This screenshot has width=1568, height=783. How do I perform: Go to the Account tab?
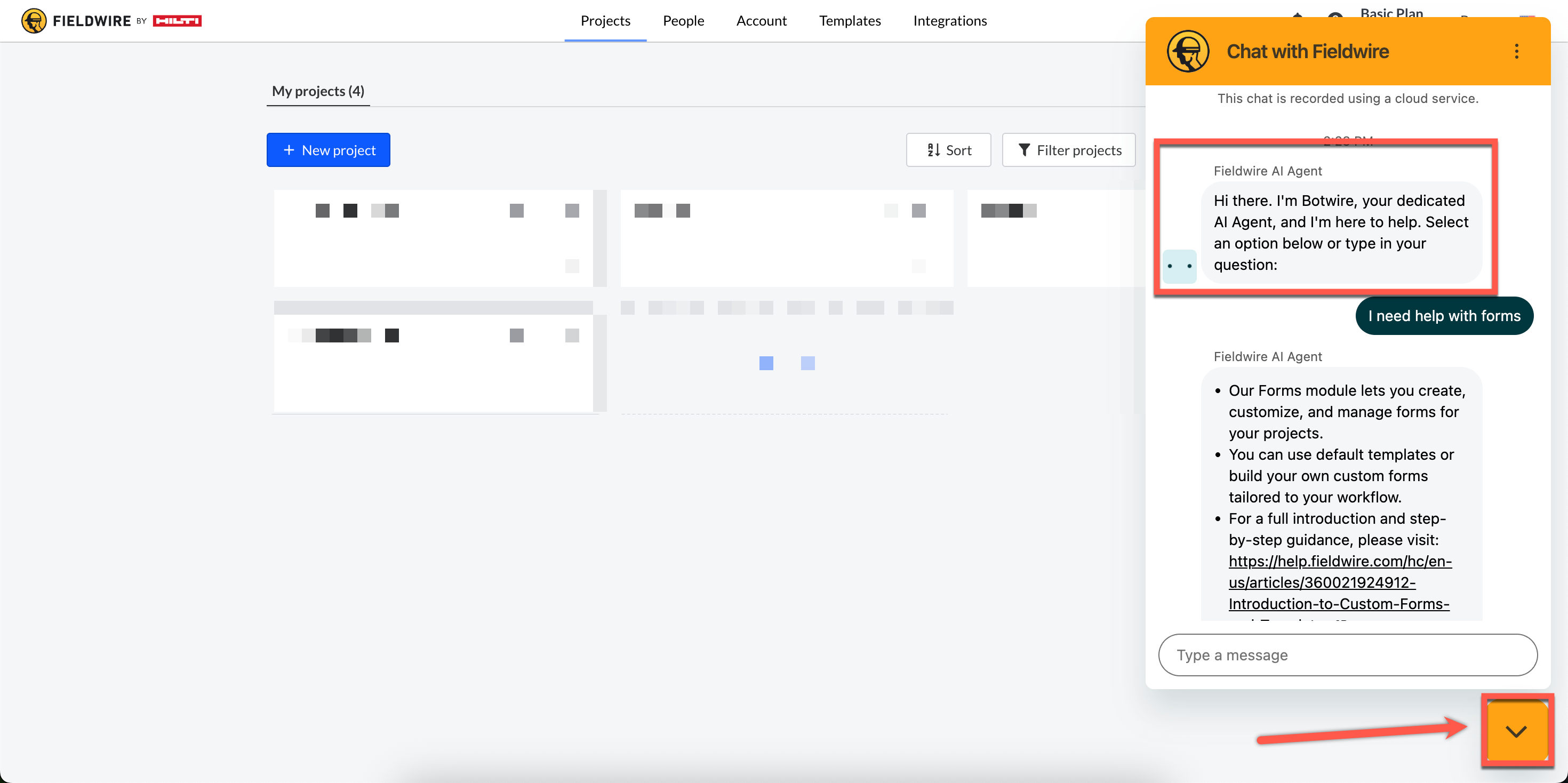click(x=761, y=21)
